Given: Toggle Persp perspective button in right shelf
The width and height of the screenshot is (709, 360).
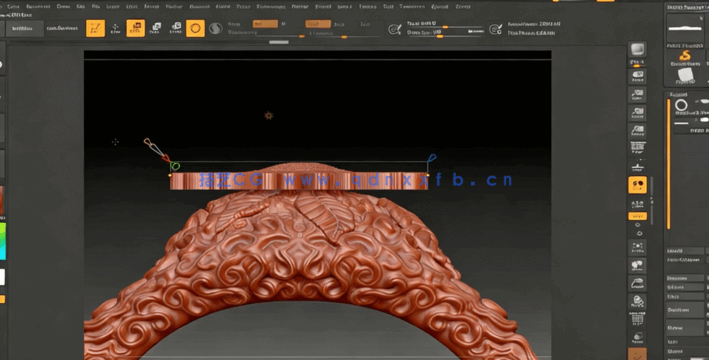Looking at the screenshot, I should pos(638,148).
